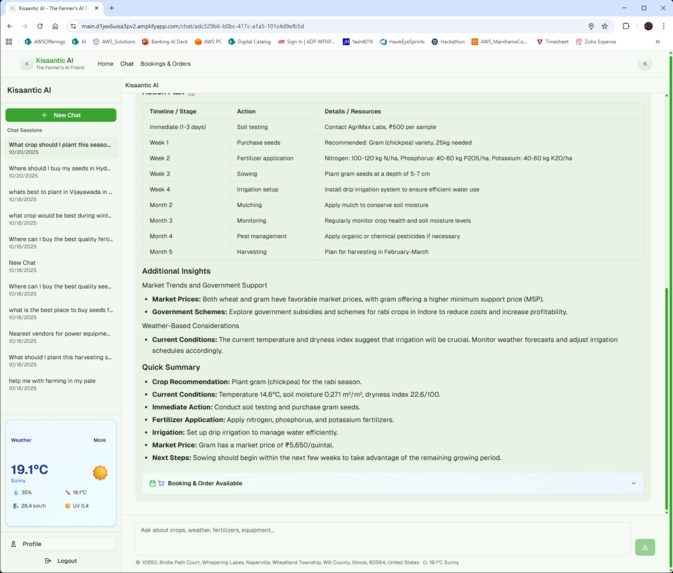673x573 pixels.
Task: Open the apps grid in bookmarks bar
Action: (9, 42)
